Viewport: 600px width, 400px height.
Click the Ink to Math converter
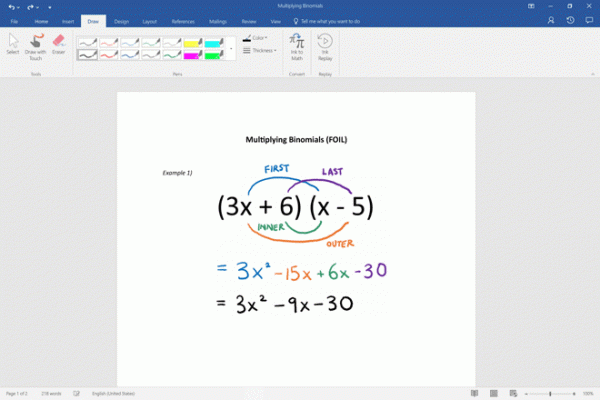(x=297, y=47)
